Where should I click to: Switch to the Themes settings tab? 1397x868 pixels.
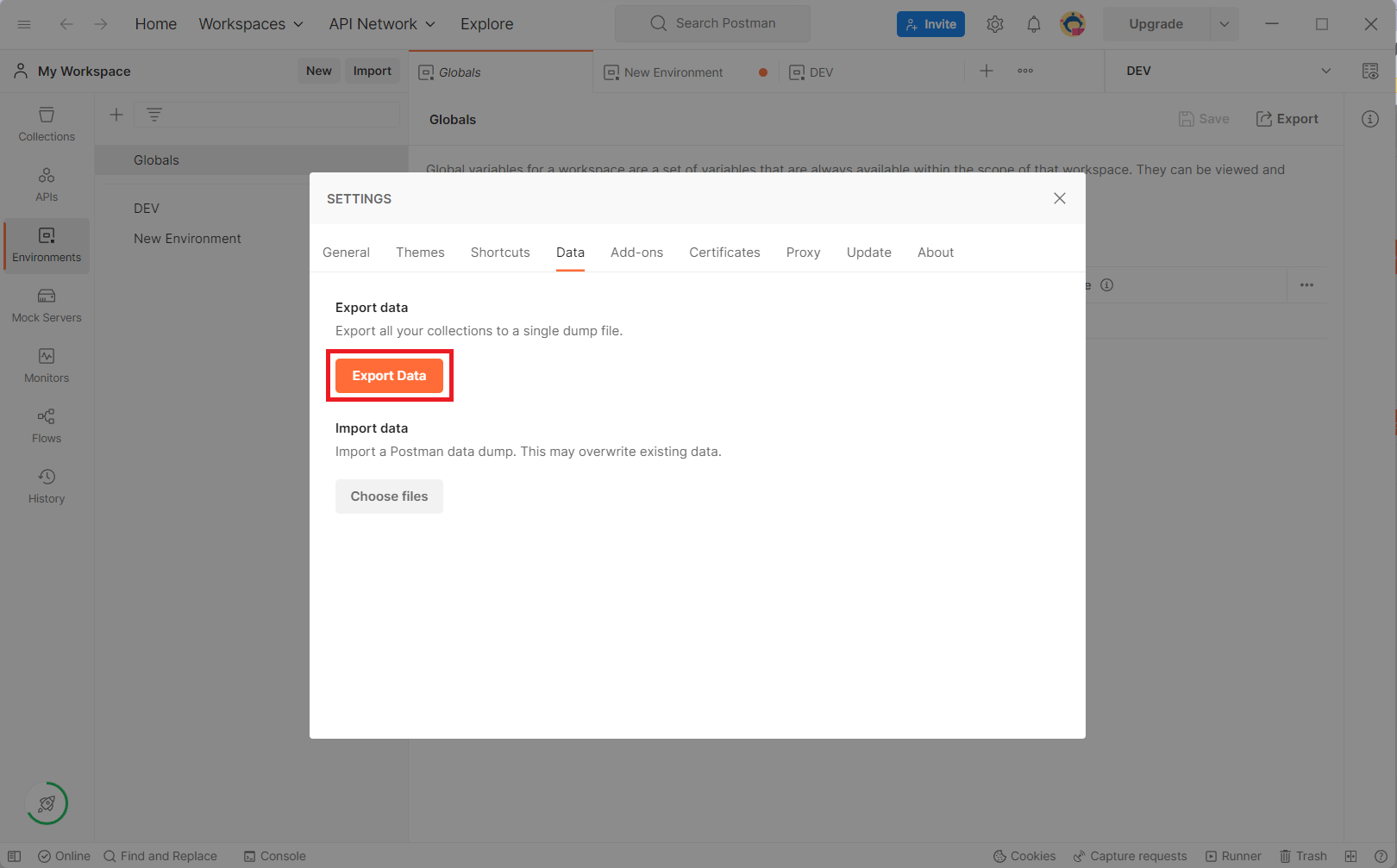(x=420, y=253)
